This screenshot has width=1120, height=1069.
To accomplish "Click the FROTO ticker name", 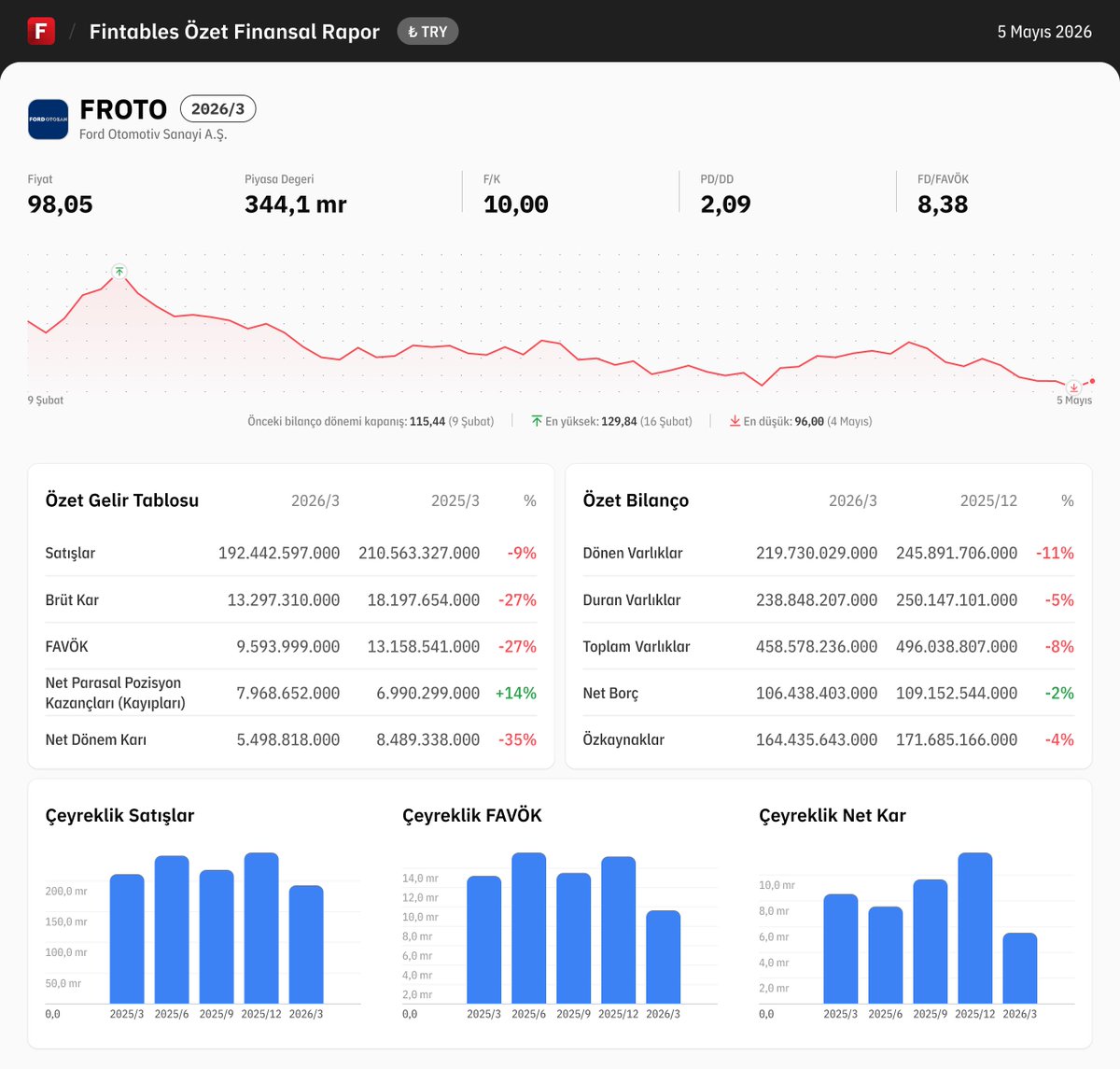I will pyautogui.click(x=123, y=109).
